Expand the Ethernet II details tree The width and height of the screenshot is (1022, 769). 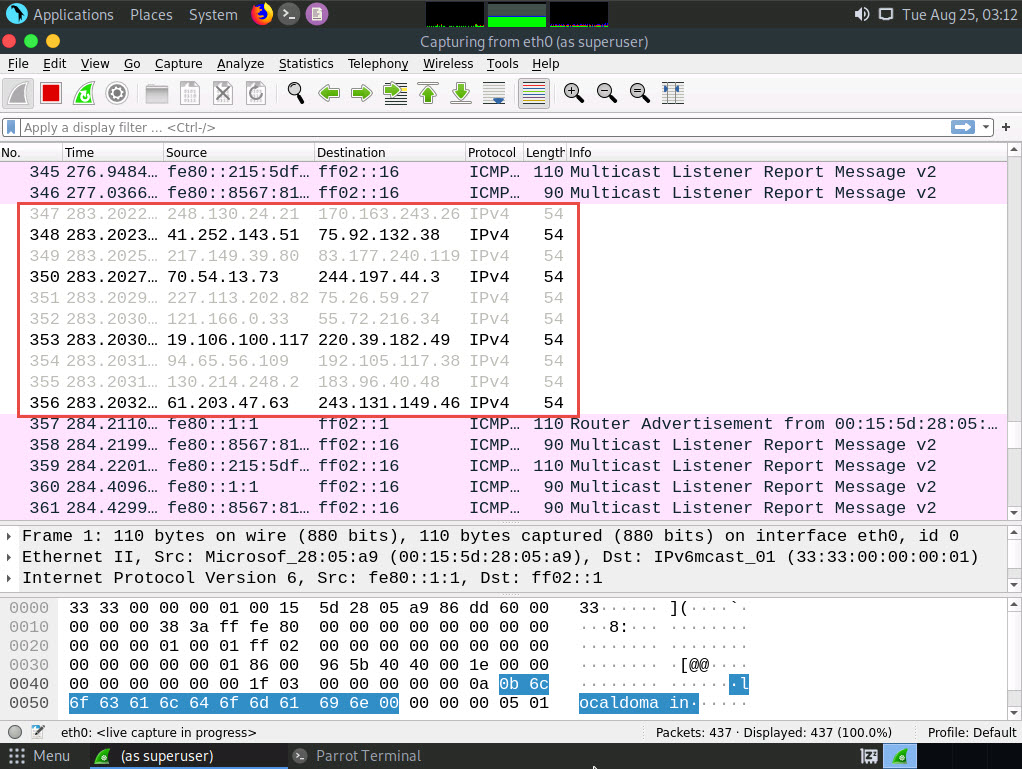point(8,557)
